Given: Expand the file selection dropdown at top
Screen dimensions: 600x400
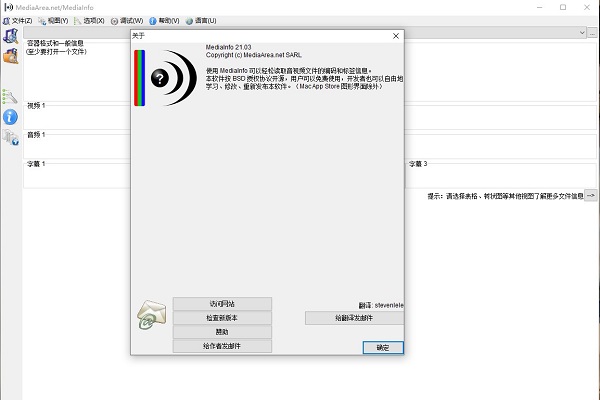Looking at the screenshot, I should pyautogui.click(x=582, y=33).
